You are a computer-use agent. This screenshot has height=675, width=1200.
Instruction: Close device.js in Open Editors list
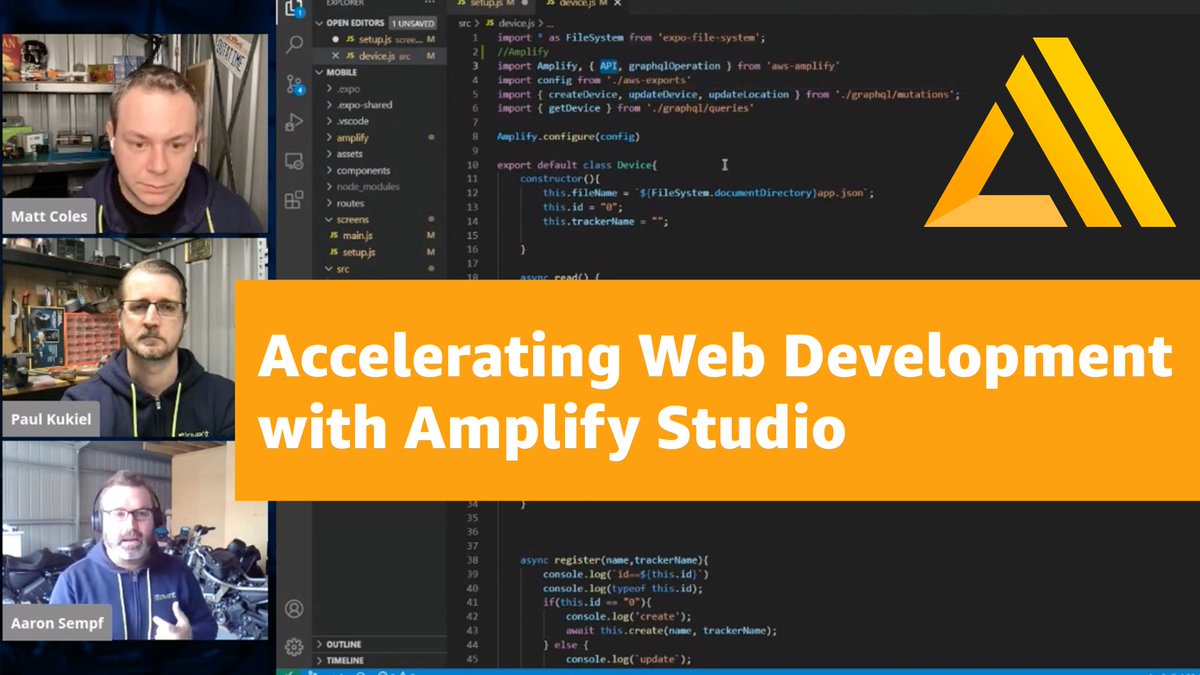point(335,56)
